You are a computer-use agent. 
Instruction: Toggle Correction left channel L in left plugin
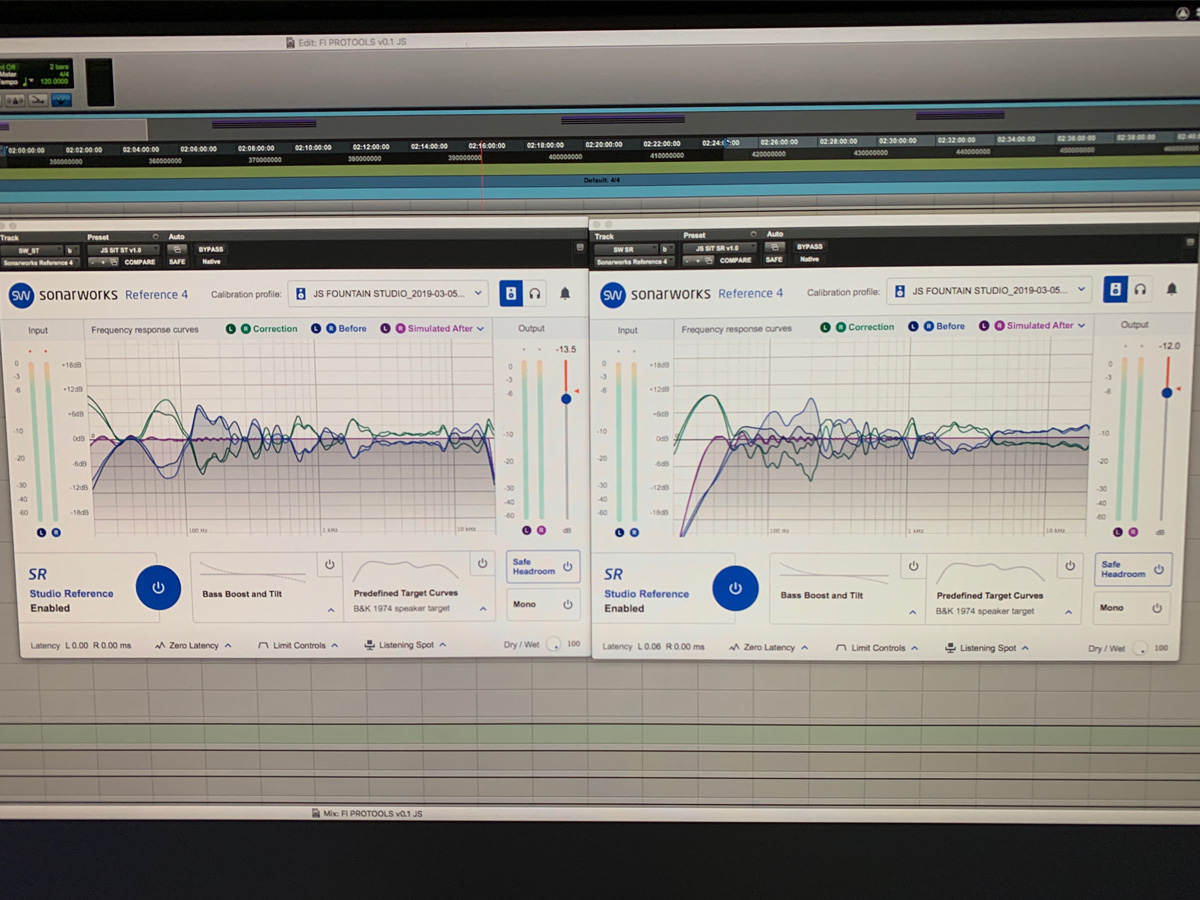pos(231,328)
